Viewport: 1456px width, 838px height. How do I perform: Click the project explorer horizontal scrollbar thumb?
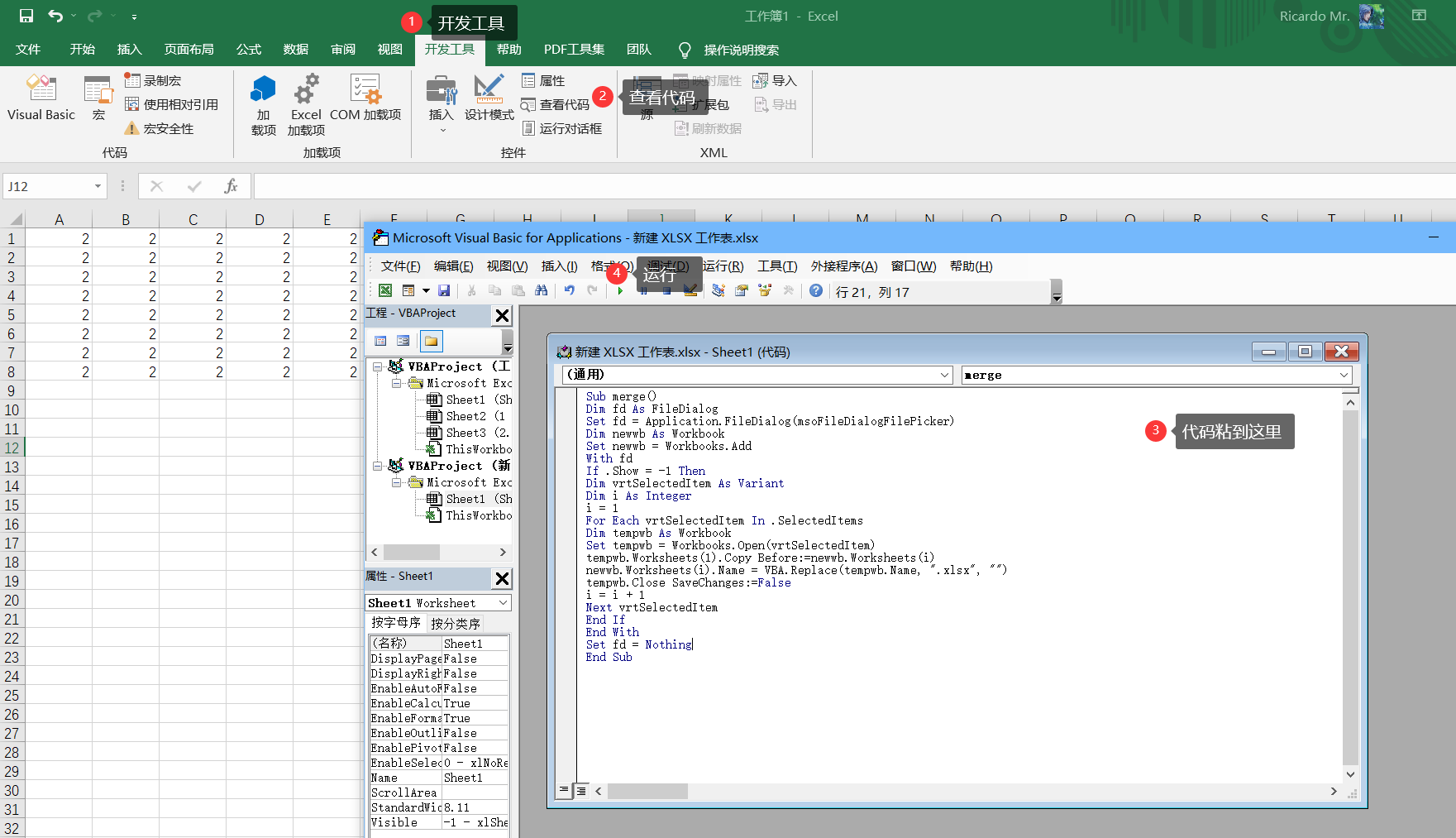412,552
